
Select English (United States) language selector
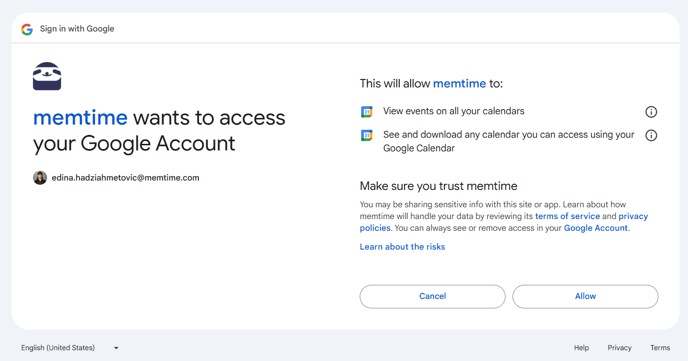pyautogui.click(x=70, y=348)
